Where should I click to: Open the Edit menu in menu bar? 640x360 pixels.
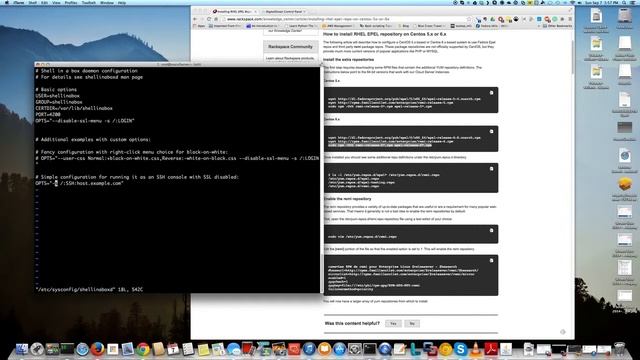click(44, 2)
